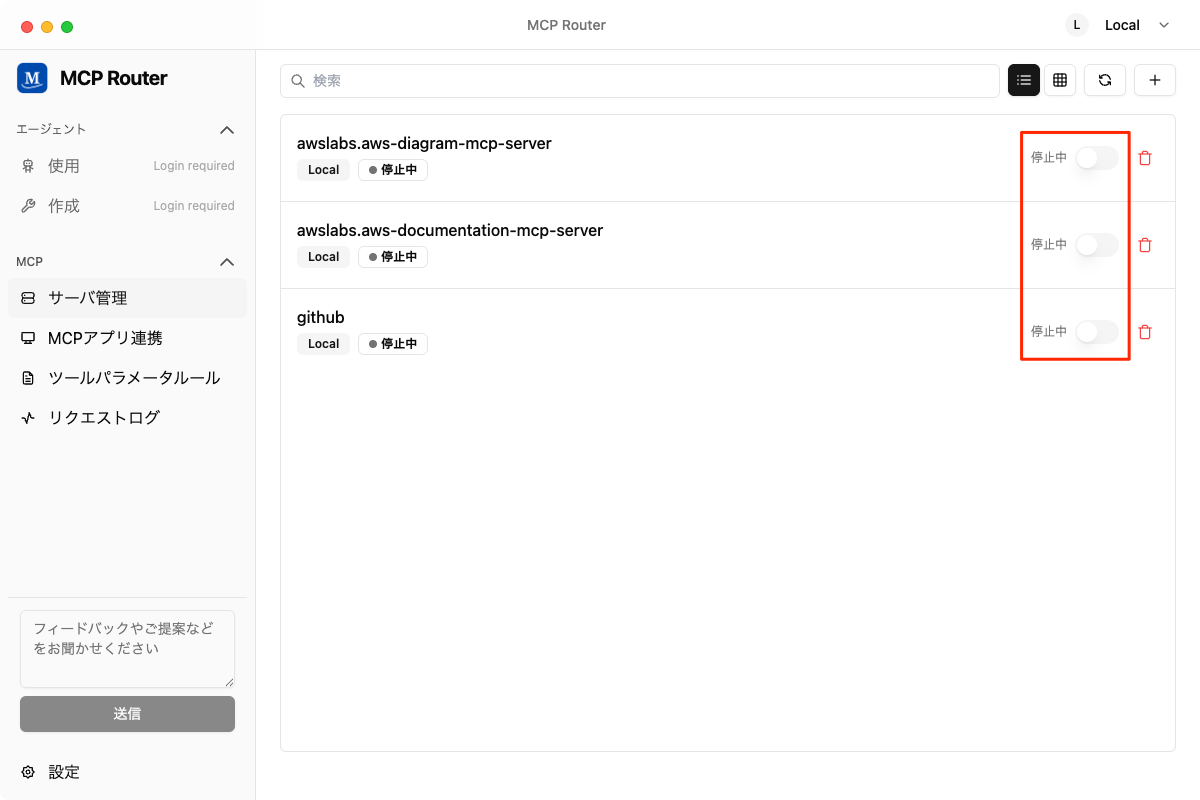This screenshot has height=800, width=1200.
Task: Go to MCPアプリ連携
Action: click(127, 338)
